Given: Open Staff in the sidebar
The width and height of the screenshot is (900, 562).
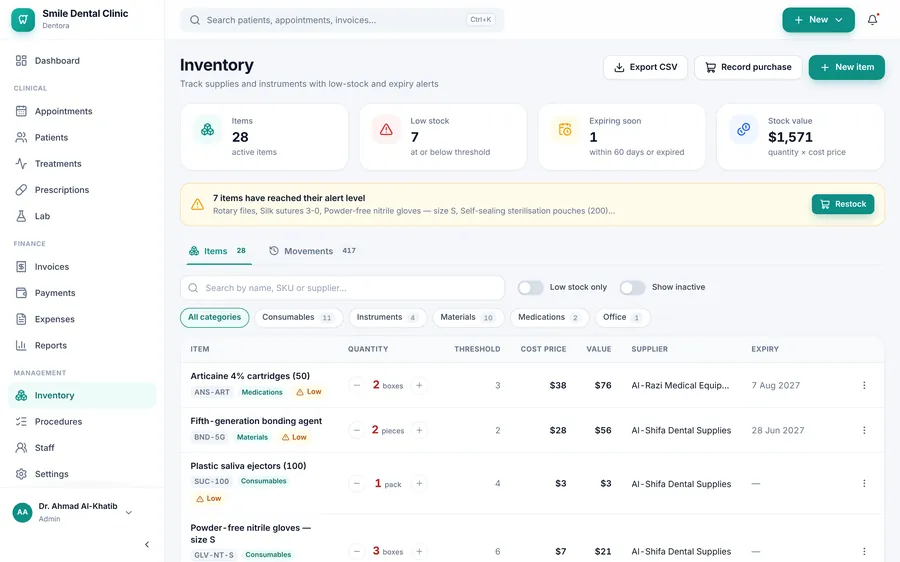Looking at the screenshot, I should (x=82, y=448).
